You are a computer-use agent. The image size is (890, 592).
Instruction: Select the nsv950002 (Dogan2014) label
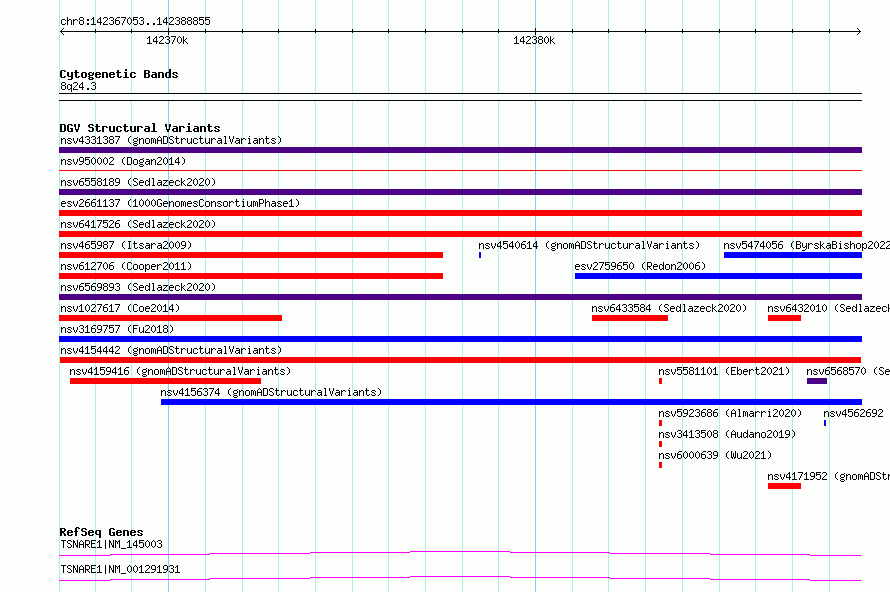click(123, 161)
